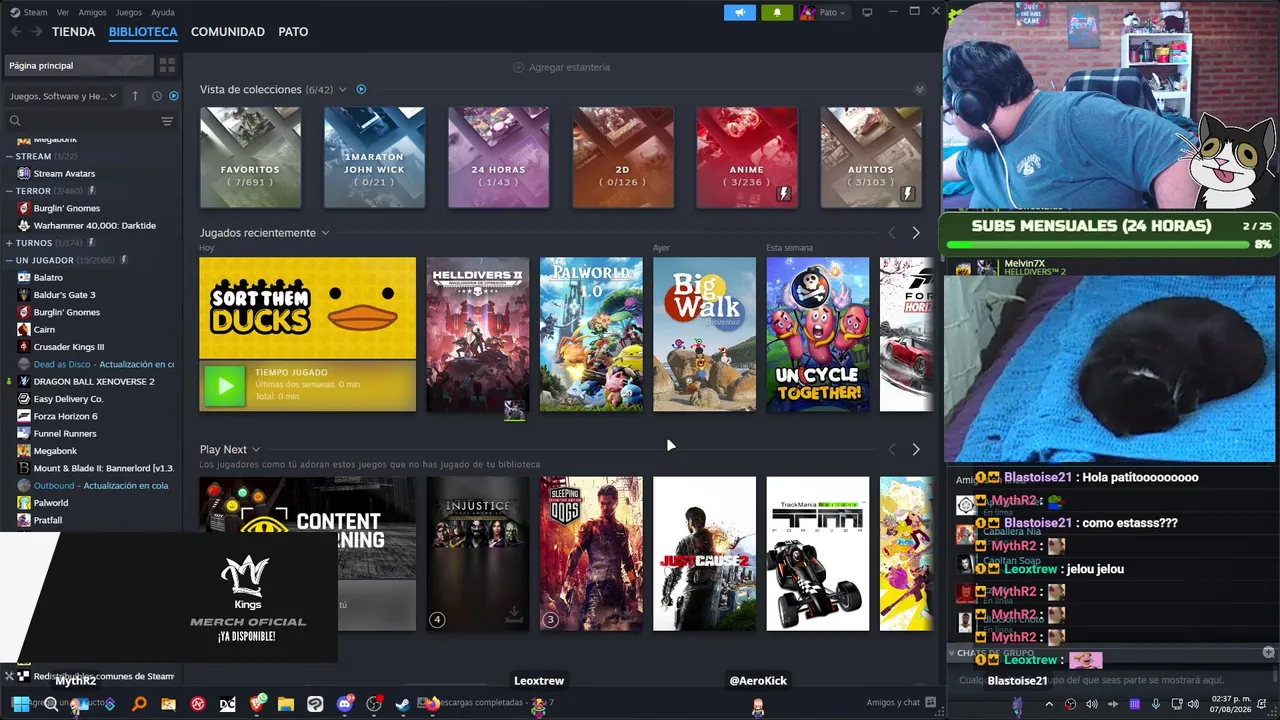Select Warhammer 40,000: Darktide entry

95,226
